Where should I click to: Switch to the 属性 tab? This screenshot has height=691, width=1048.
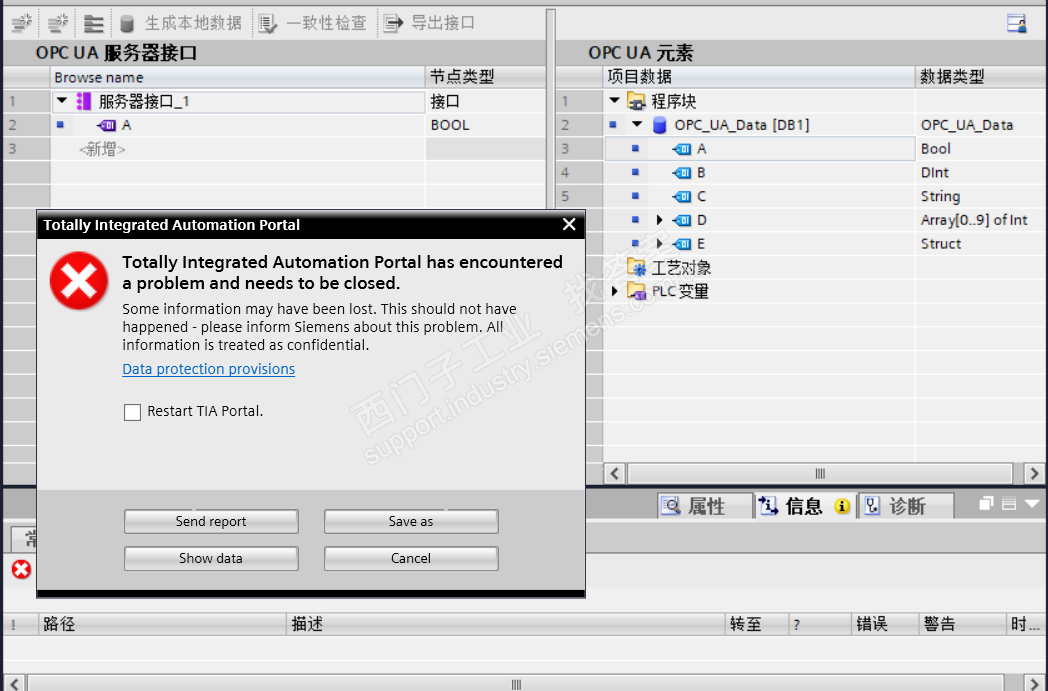705,506
